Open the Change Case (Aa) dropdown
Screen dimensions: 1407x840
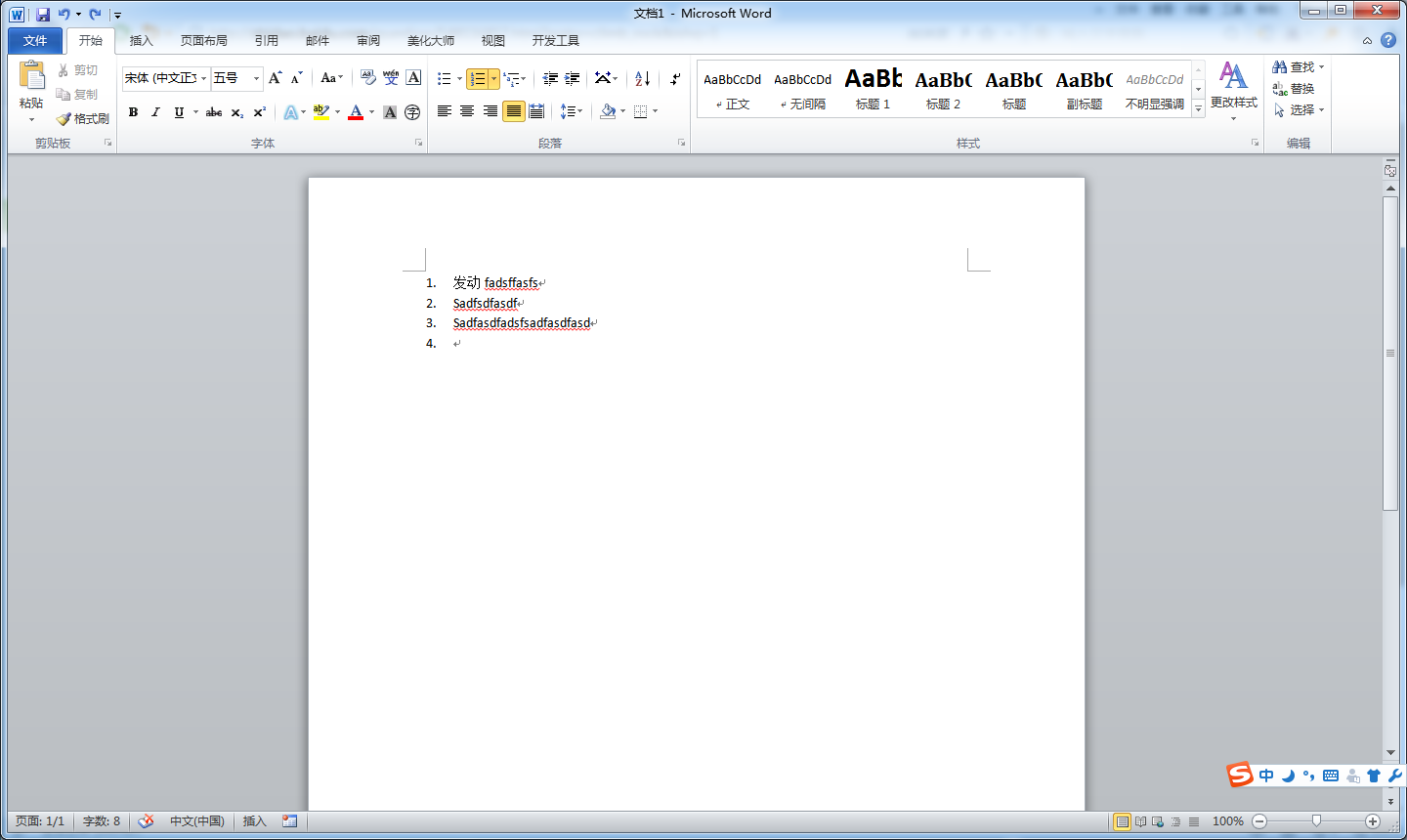tap(332, 78)
